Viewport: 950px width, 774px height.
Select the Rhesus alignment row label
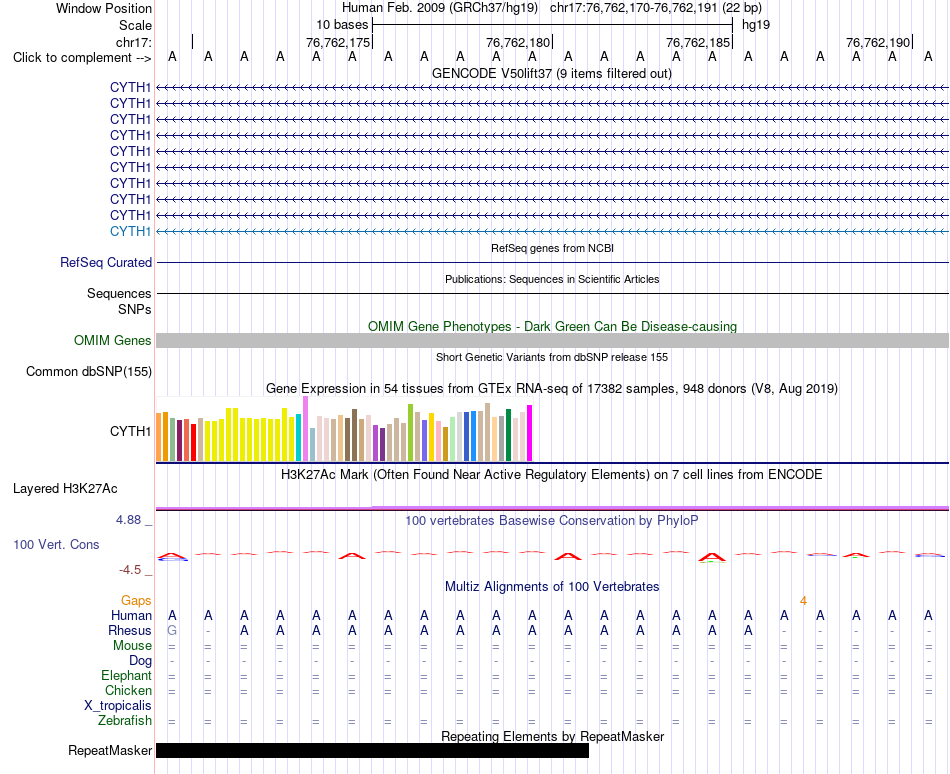[130, 630]
